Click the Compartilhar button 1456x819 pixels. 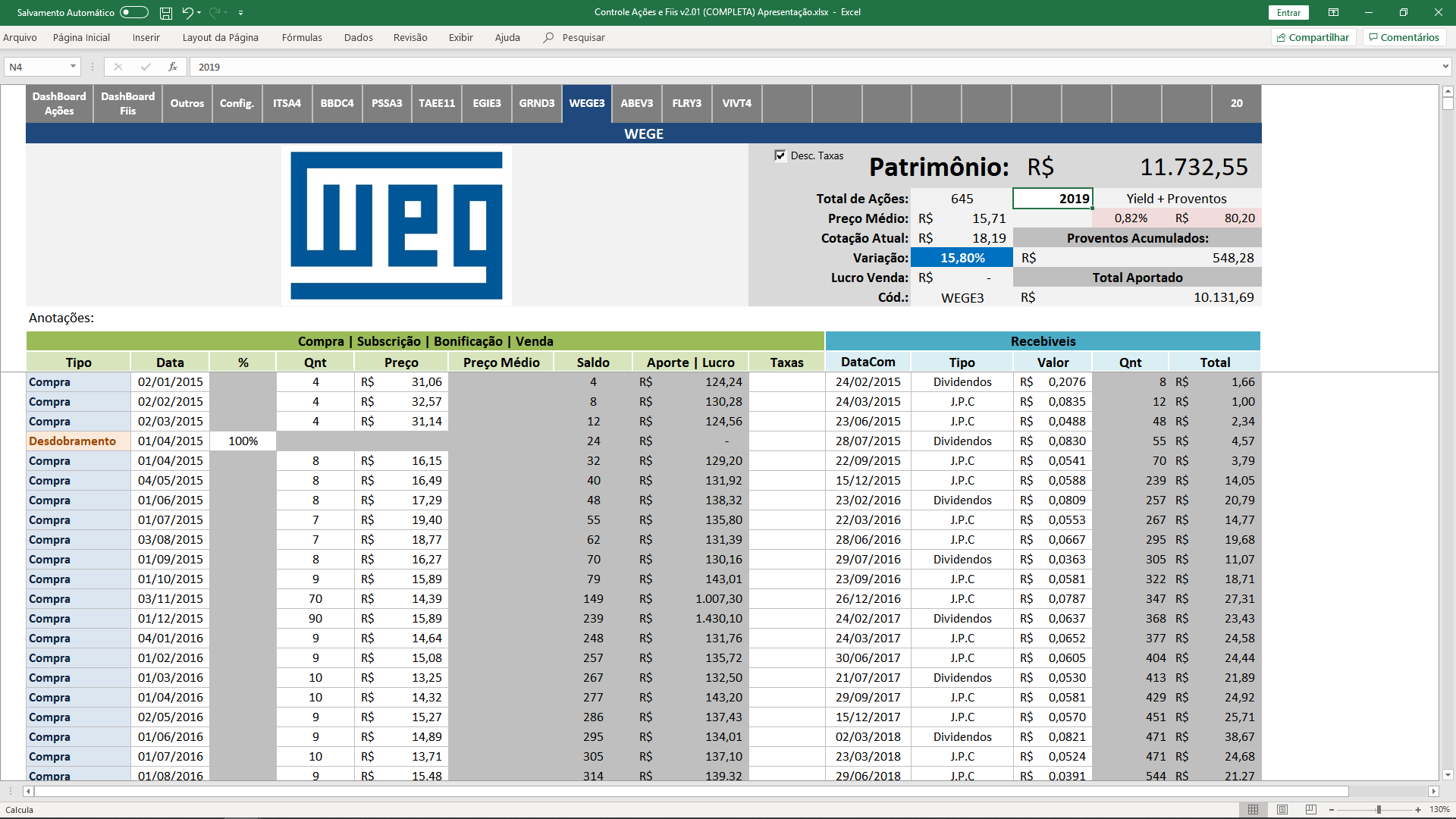[x=1313, y=37]
